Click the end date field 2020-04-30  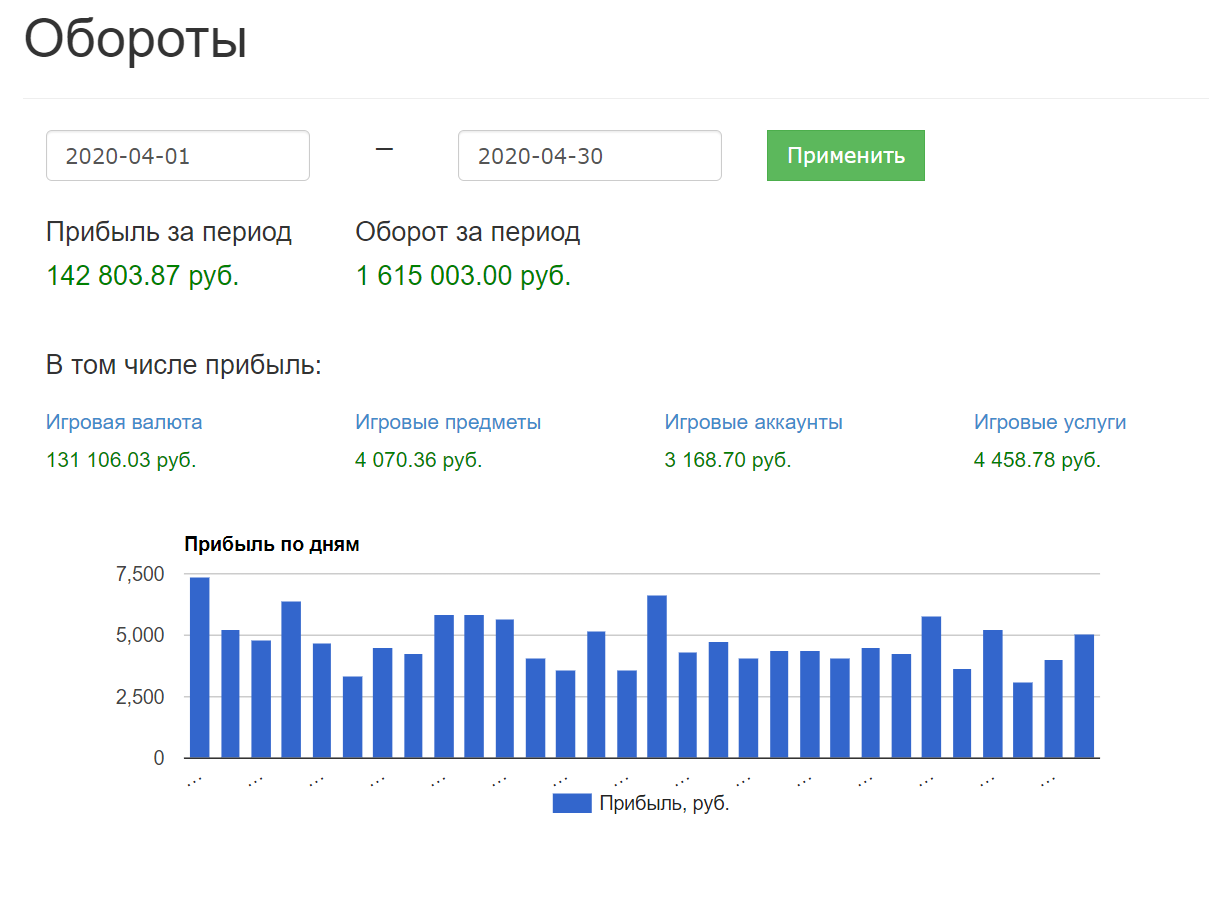tap(589, 156)
